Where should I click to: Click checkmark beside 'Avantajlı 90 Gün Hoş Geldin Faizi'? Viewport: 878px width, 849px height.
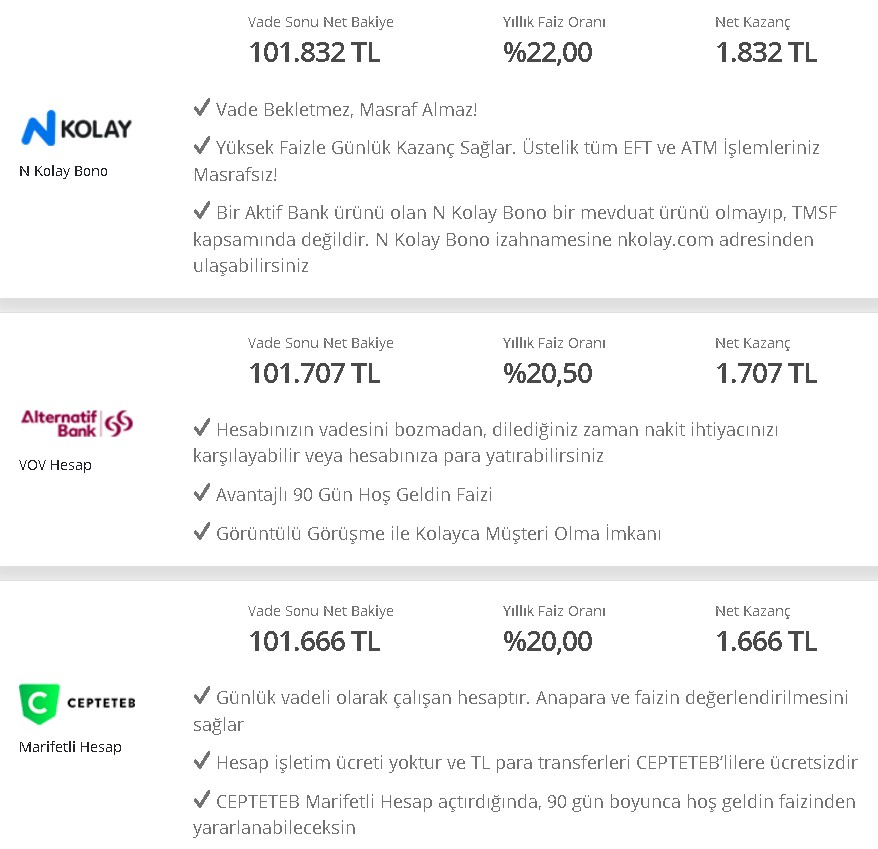202,492
